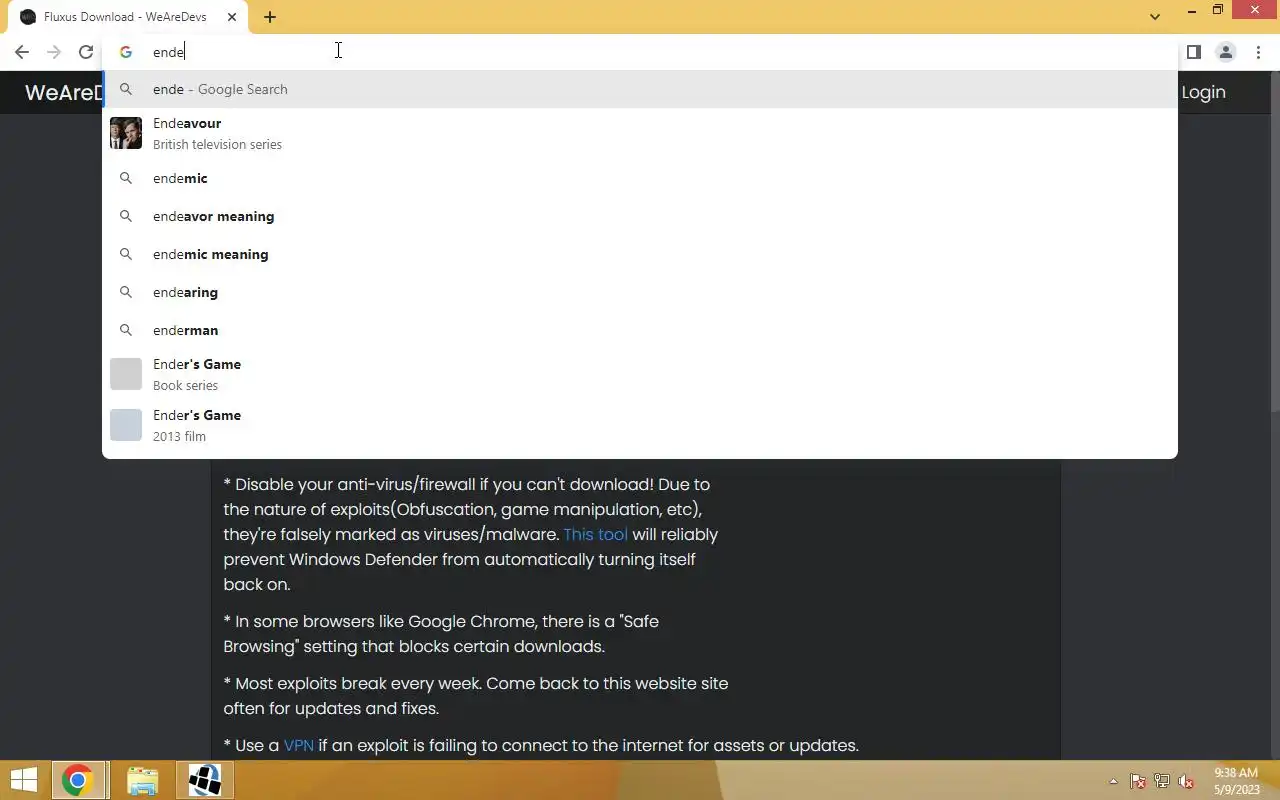Click search icon beside 'endearing'
This screenshot has height=800, width=1280.
[x=126, y=292]
